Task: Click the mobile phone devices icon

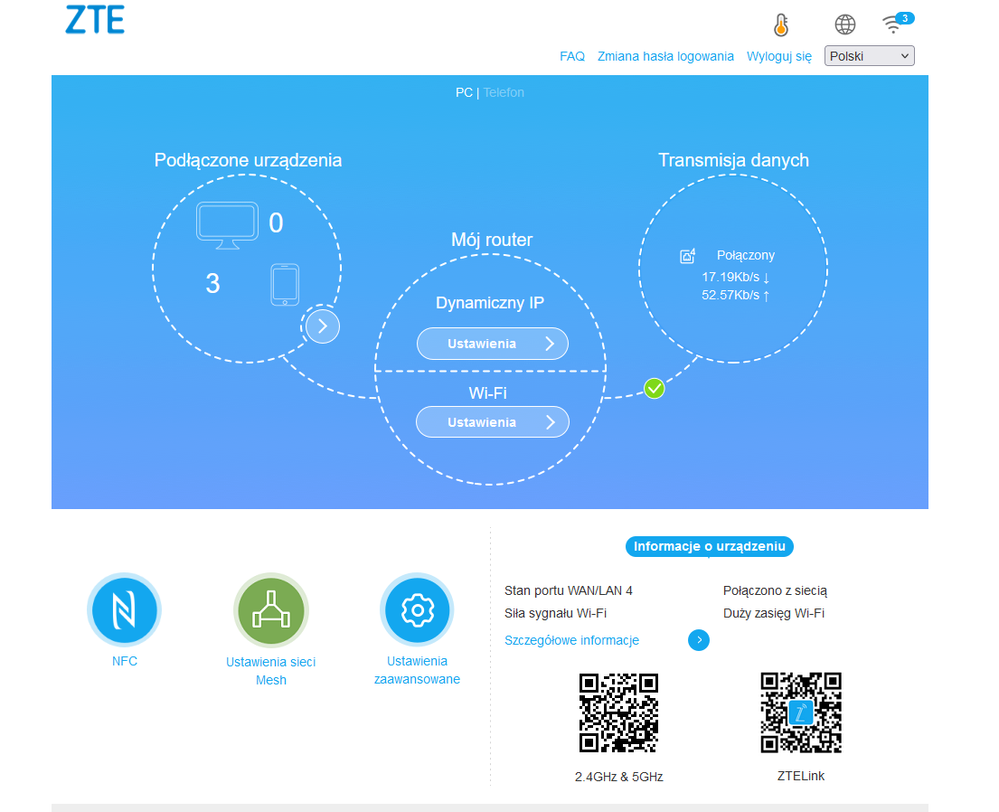Action: [x=285, y=285]
